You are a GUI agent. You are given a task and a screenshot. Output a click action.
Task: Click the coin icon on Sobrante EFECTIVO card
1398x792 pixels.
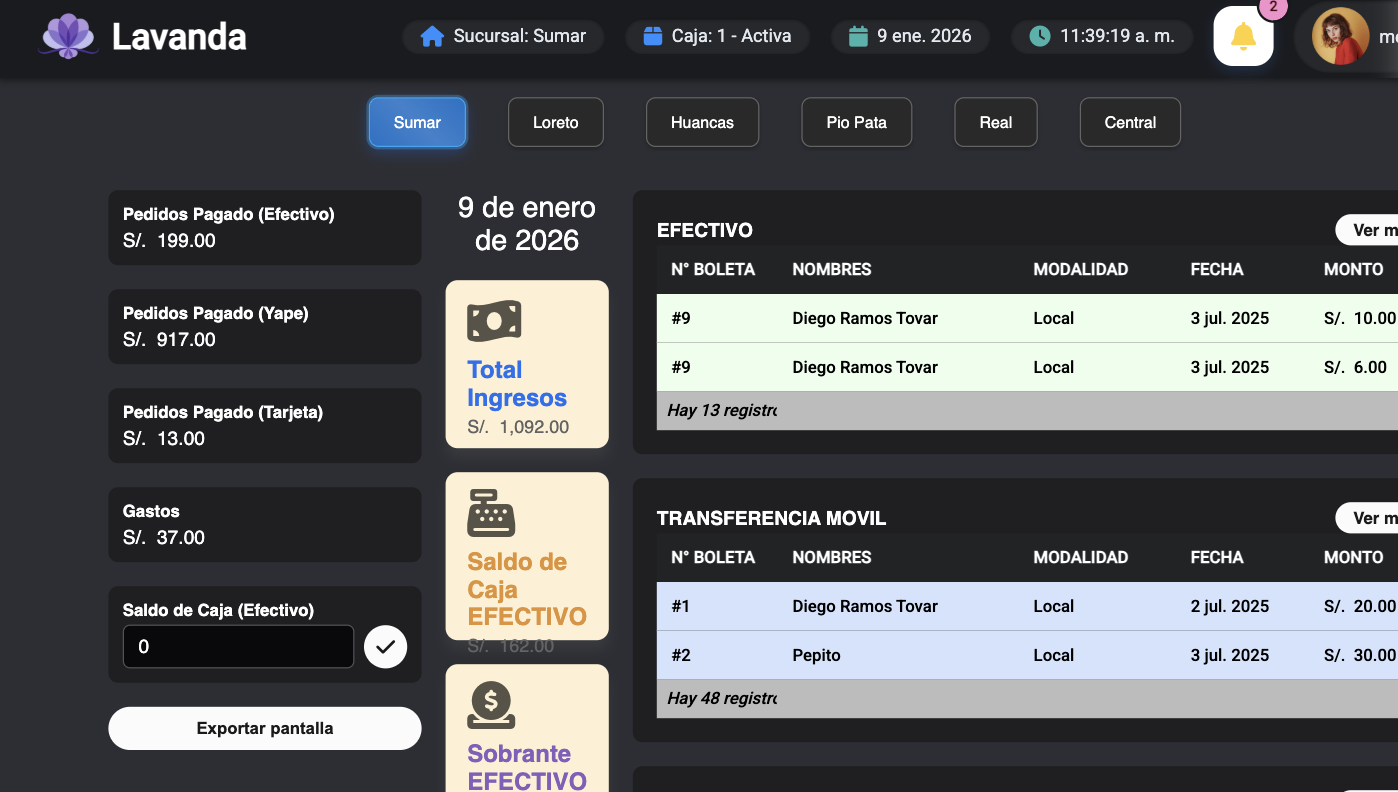point(491,705)
